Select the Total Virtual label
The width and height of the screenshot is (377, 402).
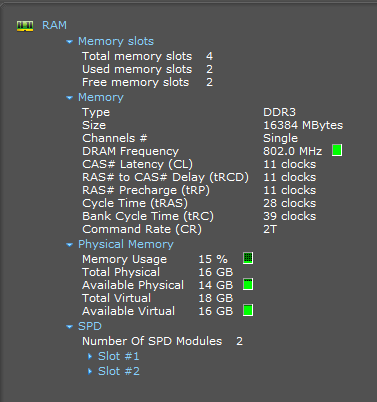[116, 298]
